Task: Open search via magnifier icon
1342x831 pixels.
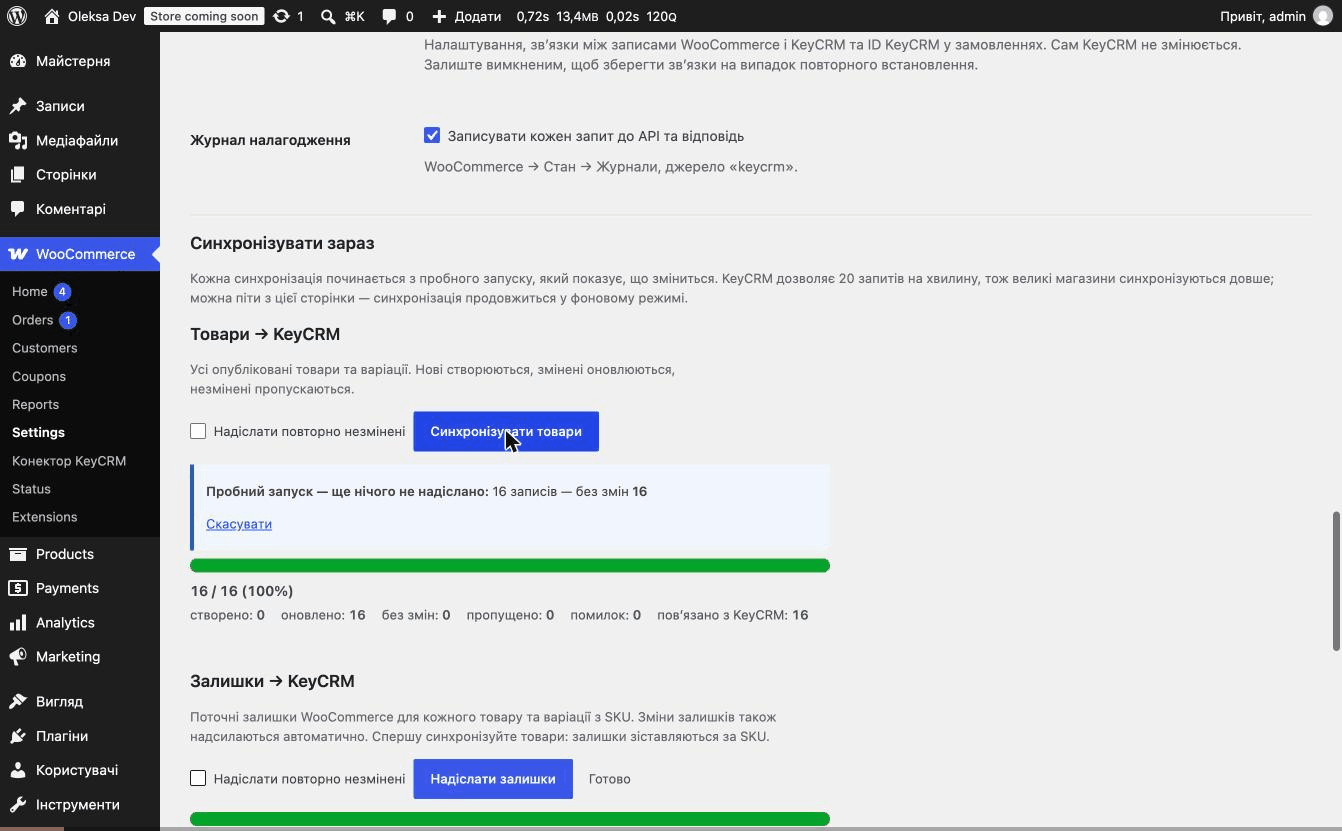Action: [x=328, y=16]
